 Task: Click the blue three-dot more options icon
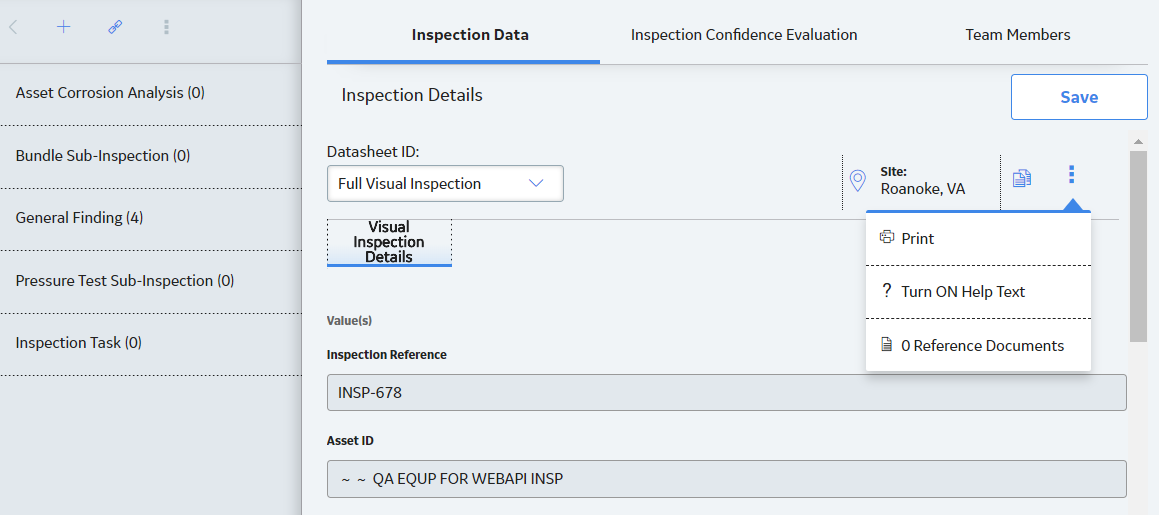(1072, 174)
